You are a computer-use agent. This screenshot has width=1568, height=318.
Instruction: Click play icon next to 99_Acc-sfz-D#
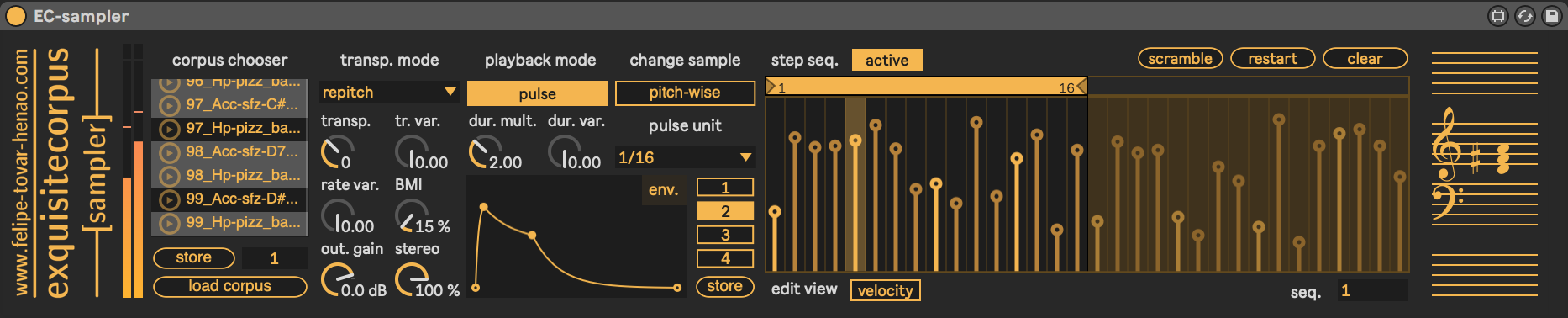170,199
